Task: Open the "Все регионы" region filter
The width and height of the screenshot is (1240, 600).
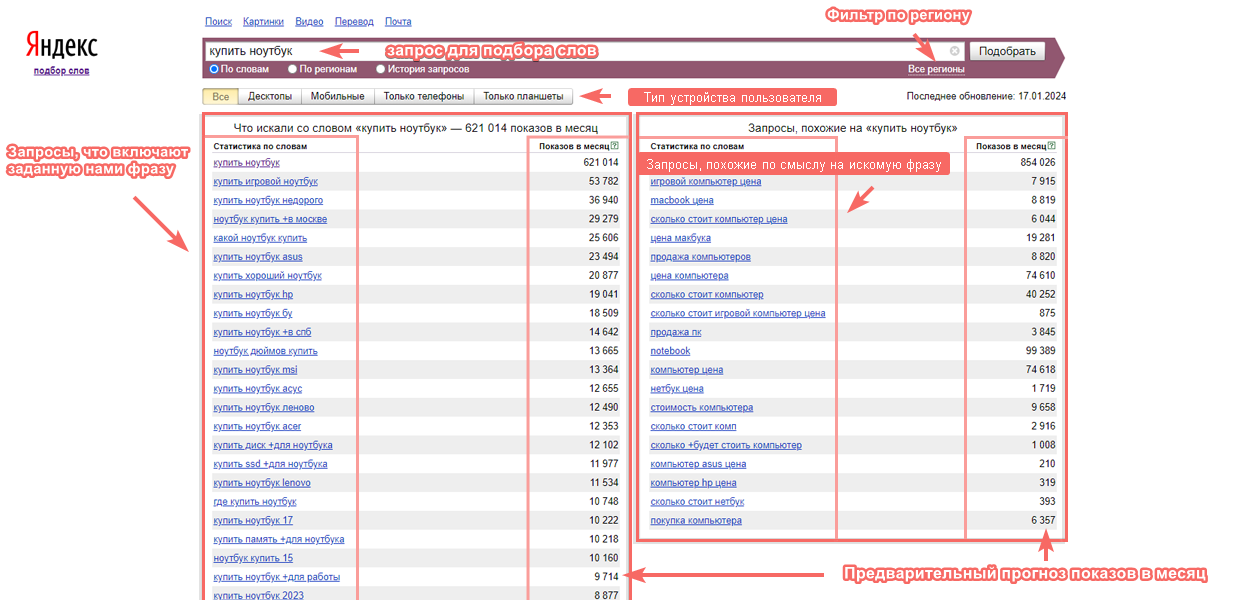Action: (936, 69)
